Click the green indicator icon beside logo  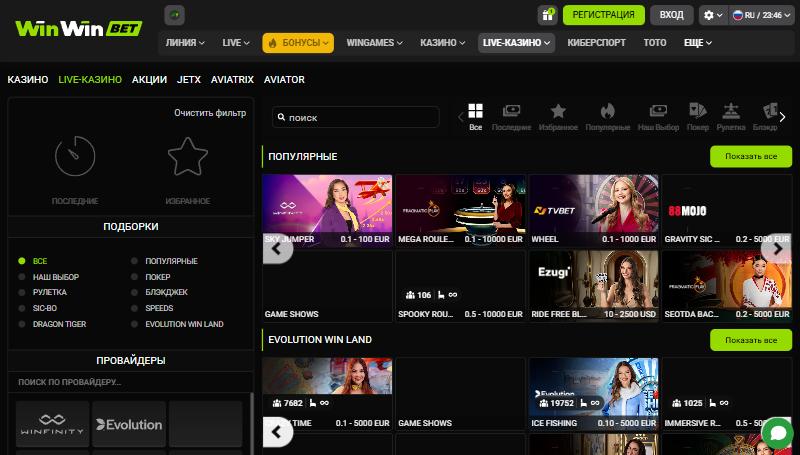pyautogui.click(x=174, y=15)
